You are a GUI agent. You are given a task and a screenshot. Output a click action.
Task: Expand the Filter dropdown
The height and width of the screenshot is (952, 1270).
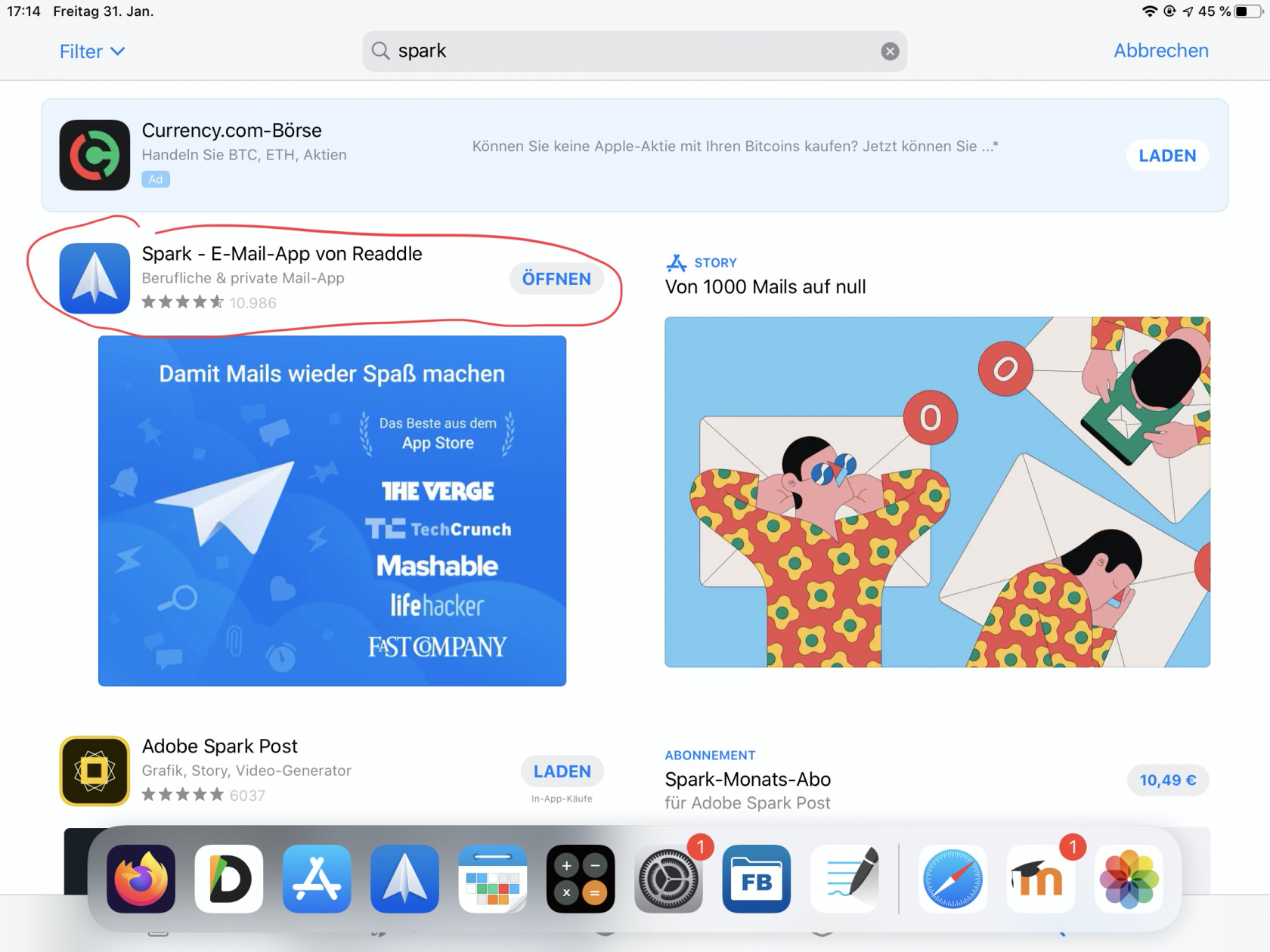click(92, 51)
